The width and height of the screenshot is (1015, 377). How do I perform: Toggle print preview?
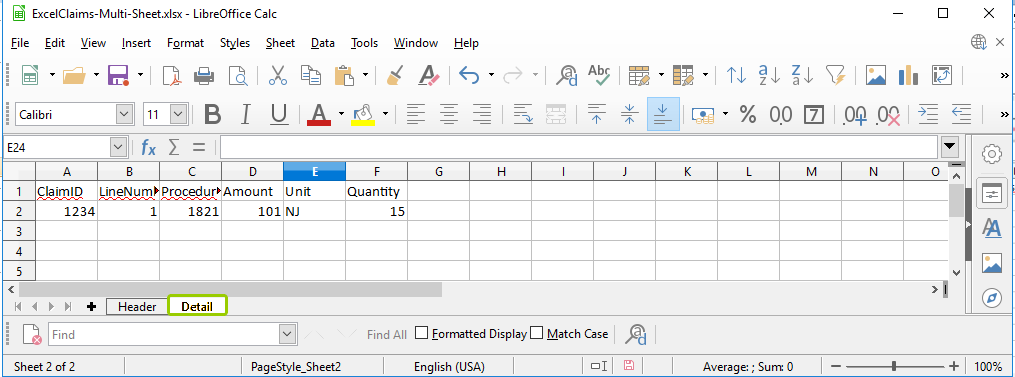(x=238, y=75)
